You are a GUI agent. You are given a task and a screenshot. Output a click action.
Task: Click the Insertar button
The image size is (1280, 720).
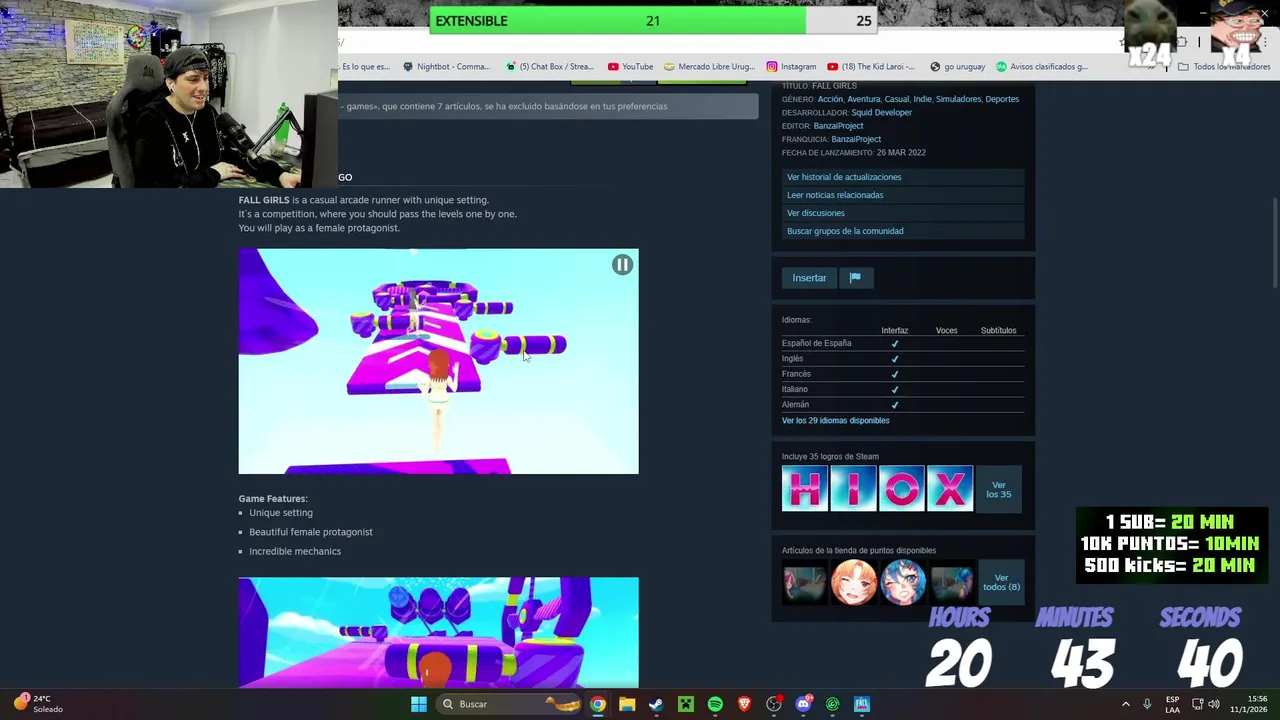coord(809,278)
